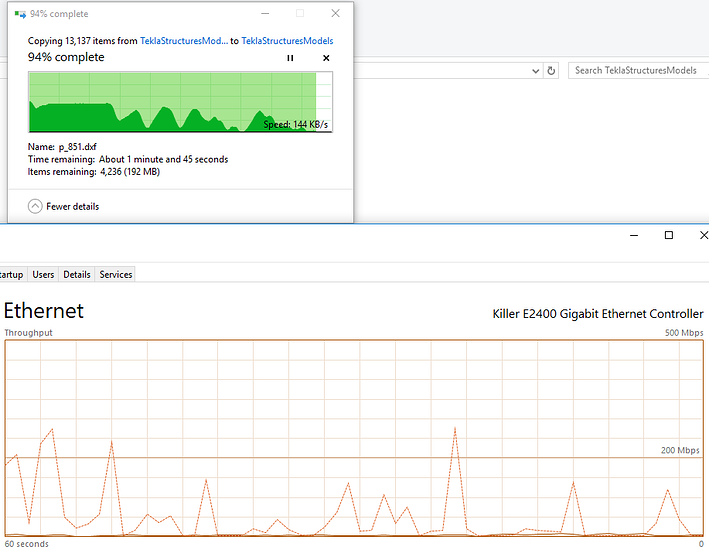Pause the file copy operation
Screen dimensions: 709x550
point(291,58)
